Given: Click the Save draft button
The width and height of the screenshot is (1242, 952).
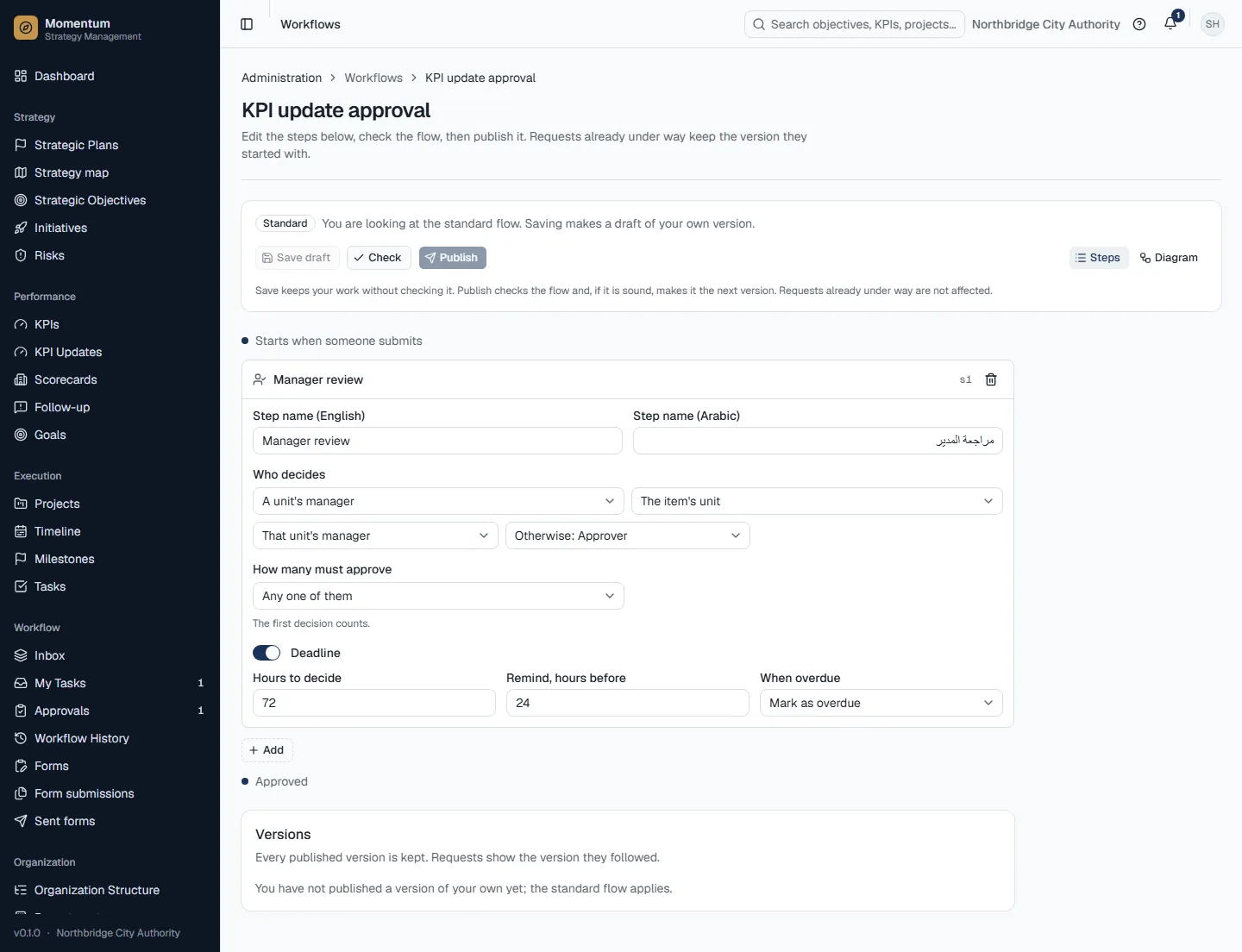Looking at the screenshot, I should tap(297, 258).
